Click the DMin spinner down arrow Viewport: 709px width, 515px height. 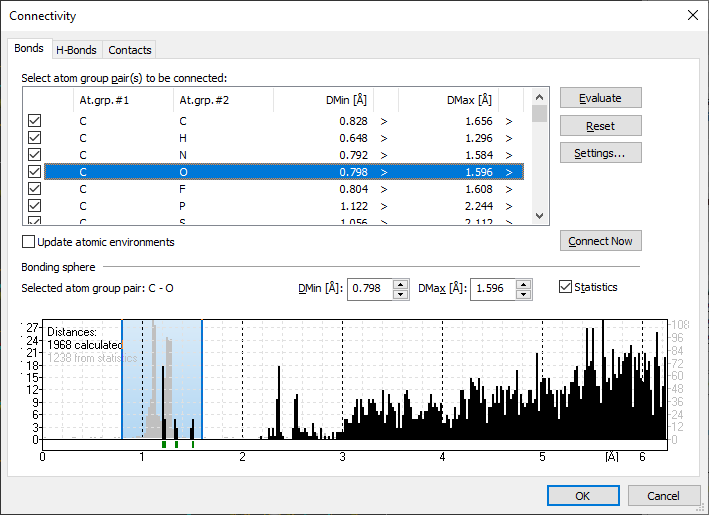click(401, 293)
